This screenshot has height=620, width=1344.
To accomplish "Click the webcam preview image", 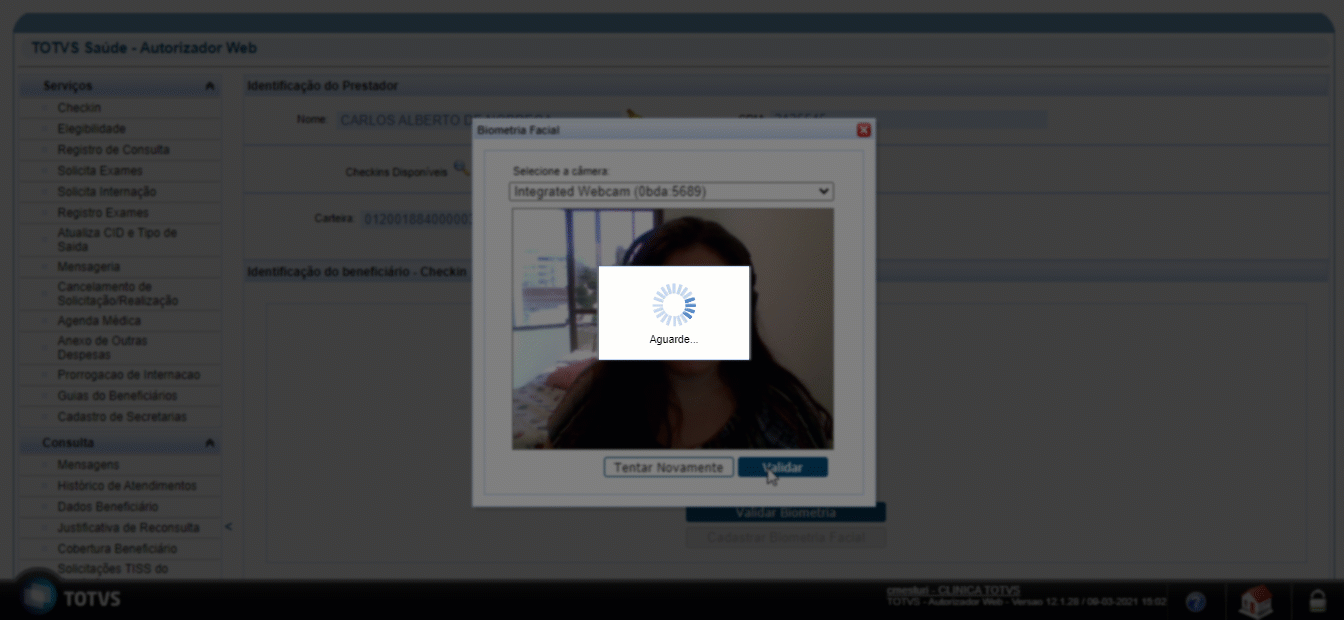I will 672,328.
